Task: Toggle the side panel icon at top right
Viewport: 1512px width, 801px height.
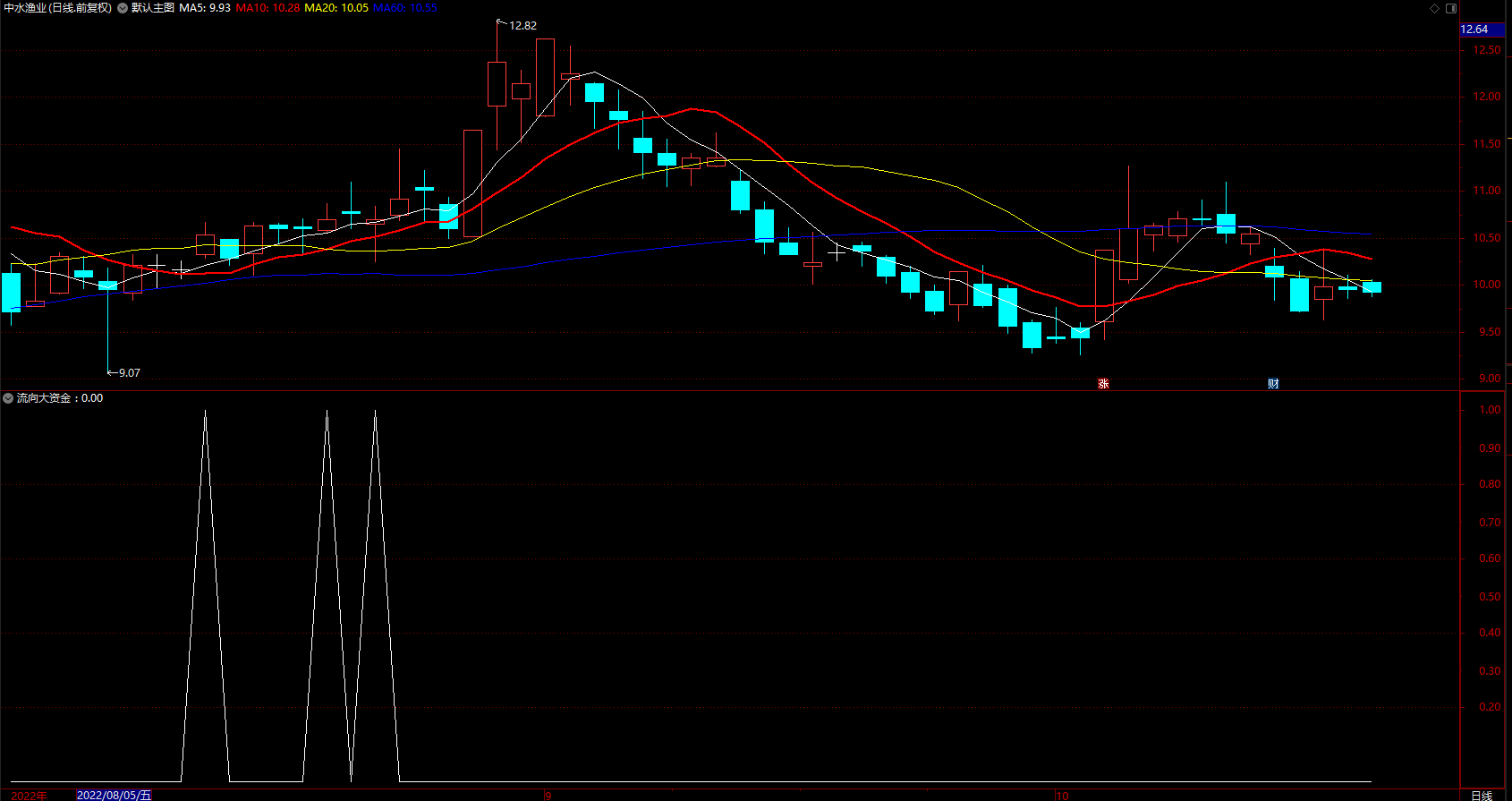Action: pyautogui.click(x=1451, y=8)
